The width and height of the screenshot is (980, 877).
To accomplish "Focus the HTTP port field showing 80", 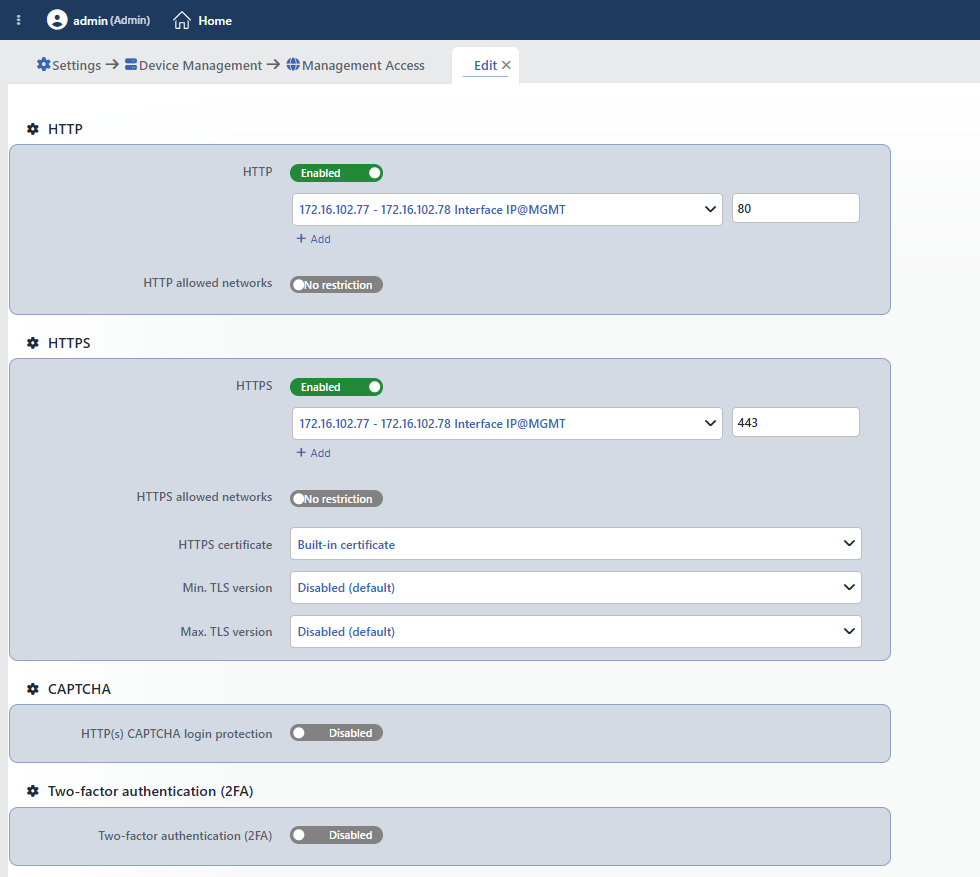I will pos(796,208).
